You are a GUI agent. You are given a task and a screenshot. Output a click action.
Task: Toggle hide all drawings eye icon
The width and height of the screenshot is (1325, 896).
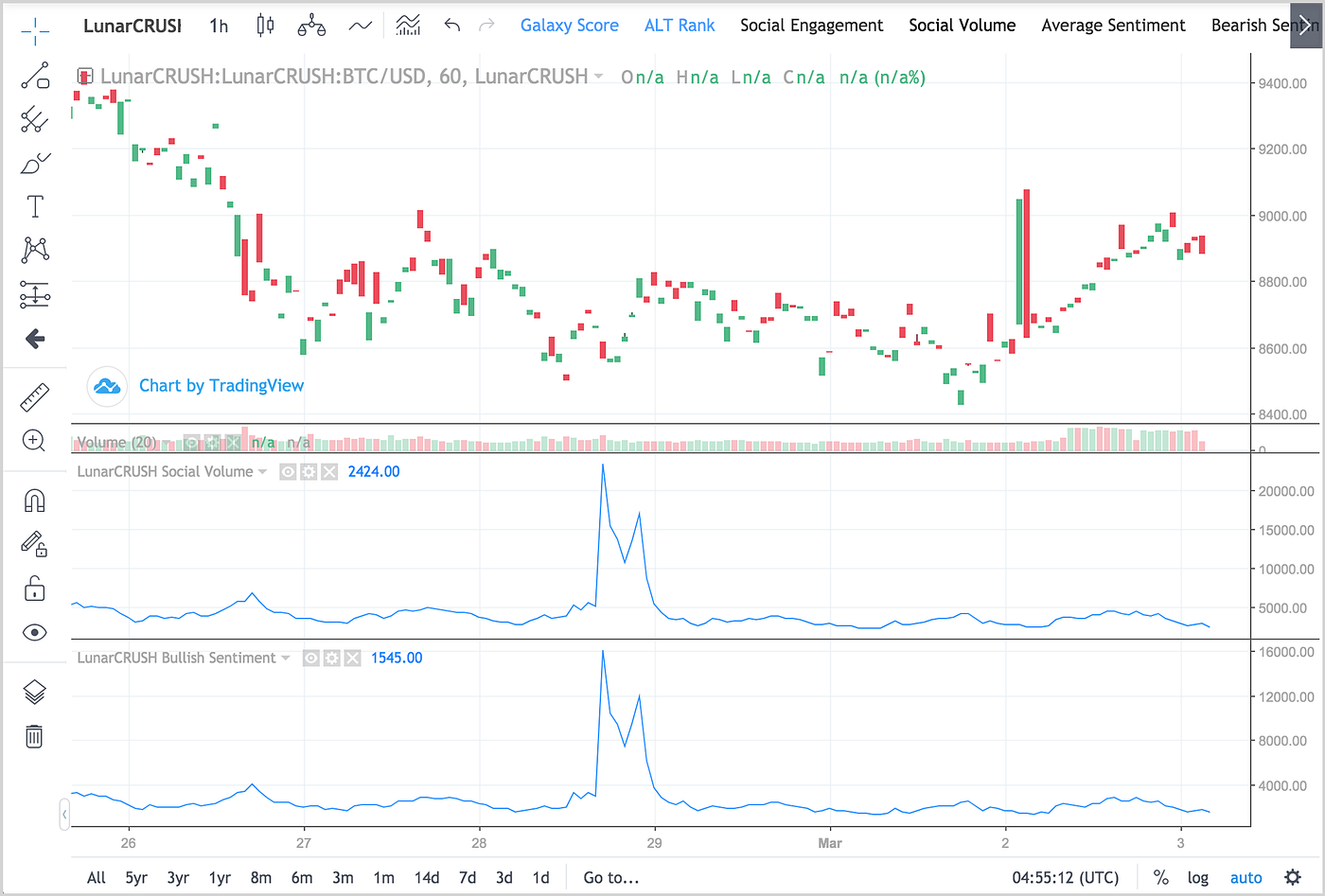(35, 633)
